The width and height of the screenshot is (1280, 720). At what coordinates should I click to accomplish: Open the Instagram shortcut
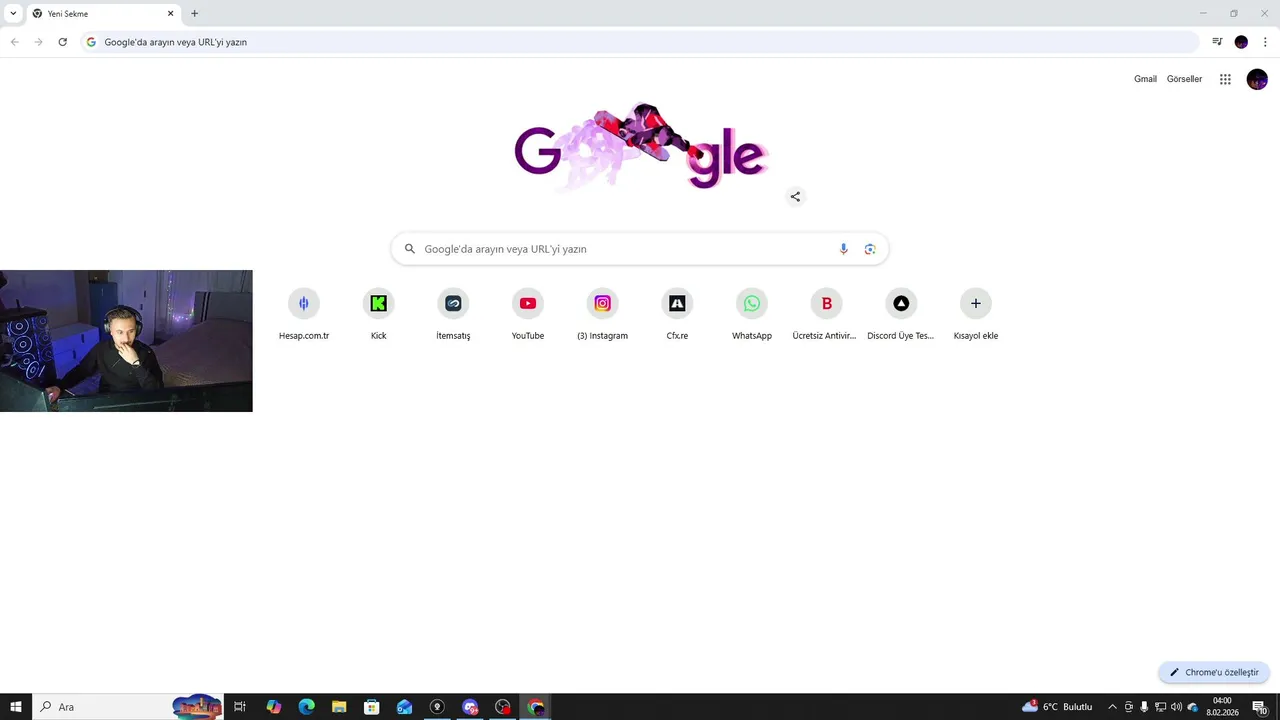coord(602,314)
